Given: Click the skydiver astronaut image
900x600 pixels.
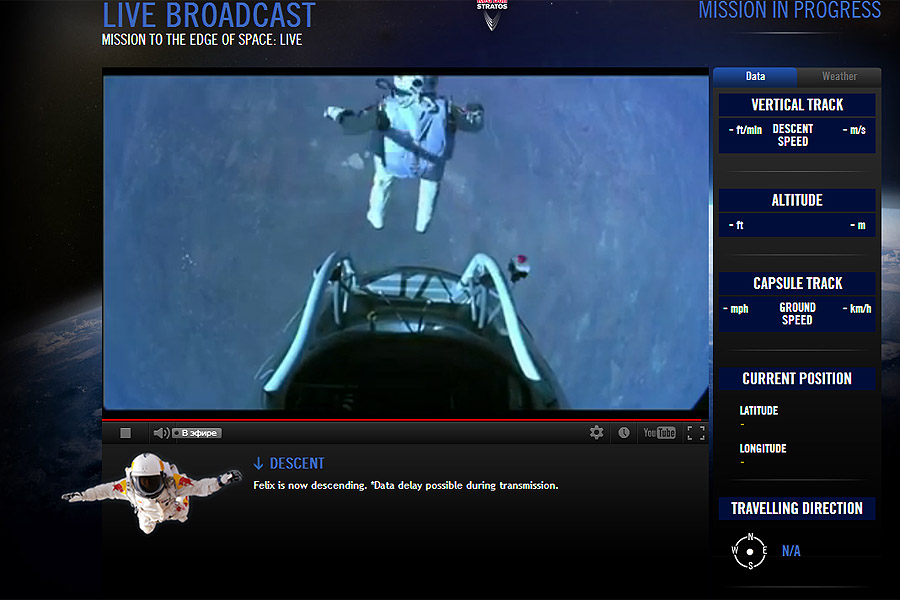Looking at the screenshot, I should (151, 493).
